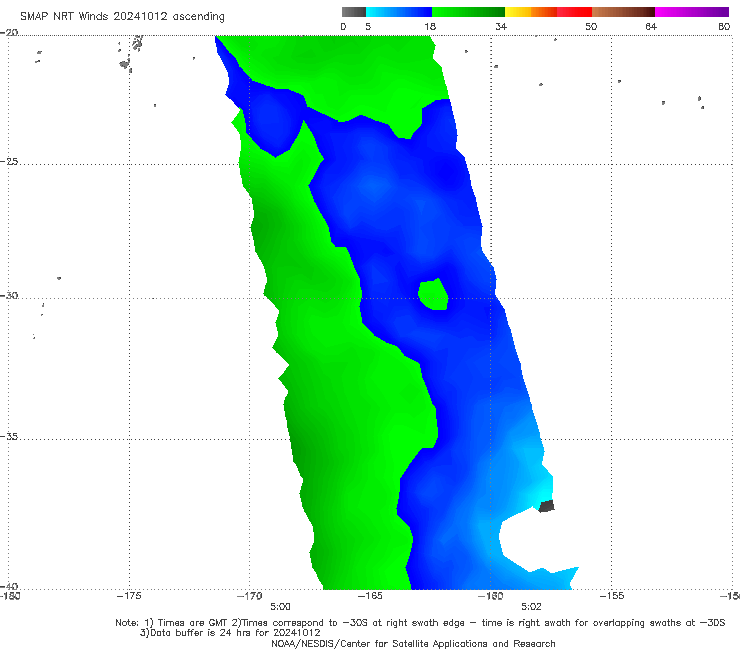Click the longitude label '-155'

(x=612, y=596)
